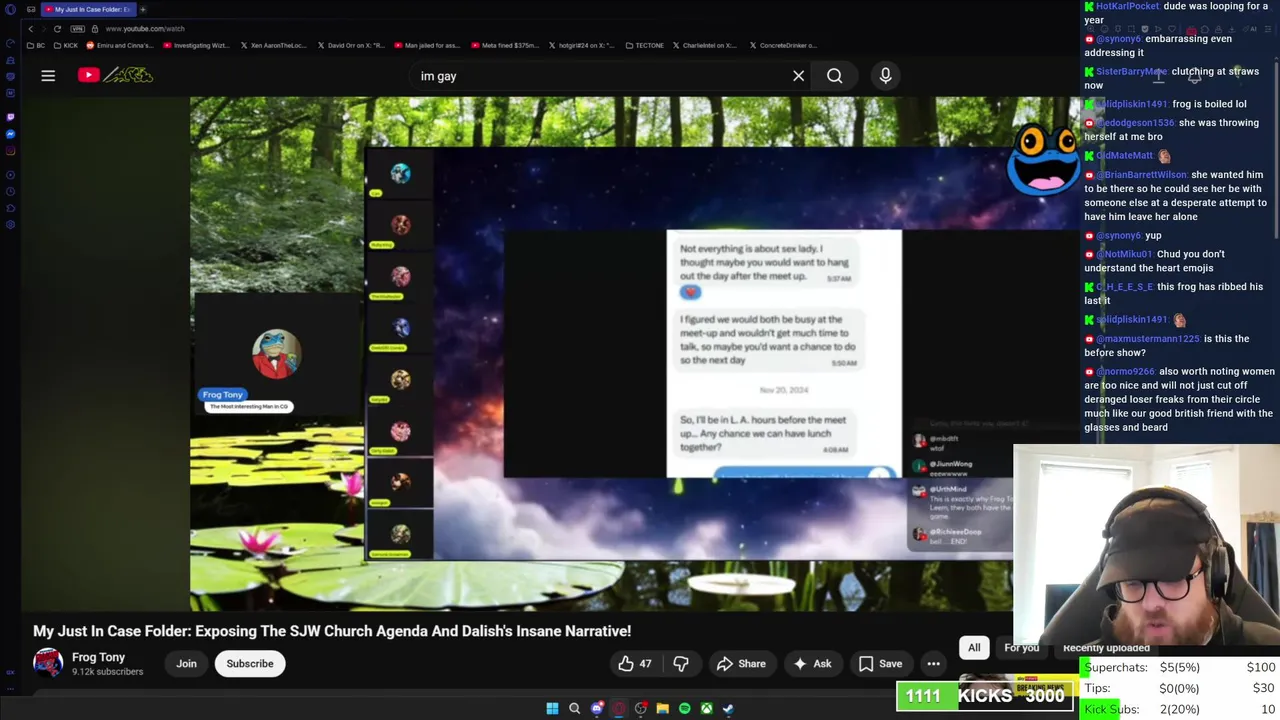Open Windows taskbar search

pyautogui.click(x=574, y=708)
